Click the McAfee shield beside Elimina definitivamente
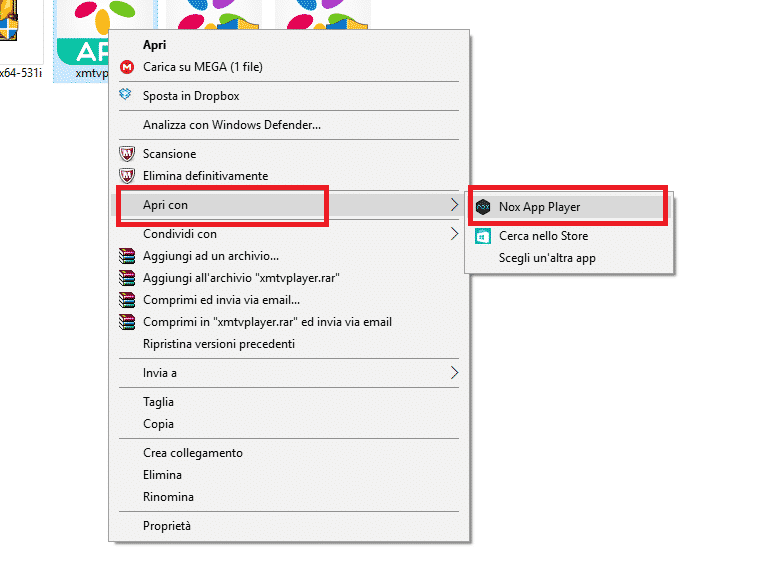 (x=127, y=175)
